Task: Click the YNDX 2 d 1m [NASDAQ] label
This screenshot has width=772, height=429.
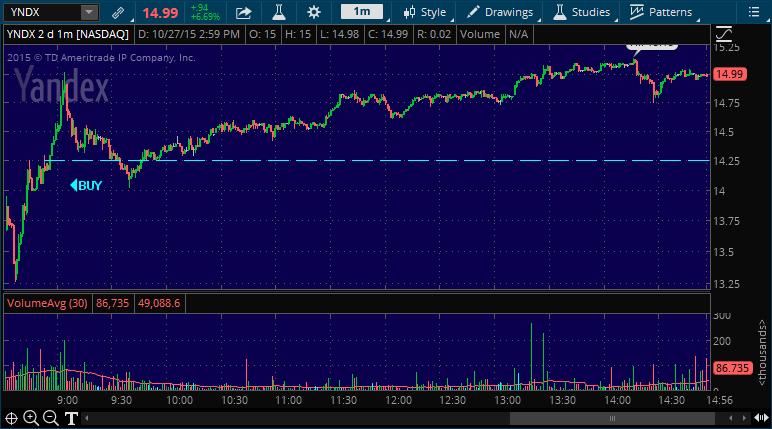Action: pos(67,34)
